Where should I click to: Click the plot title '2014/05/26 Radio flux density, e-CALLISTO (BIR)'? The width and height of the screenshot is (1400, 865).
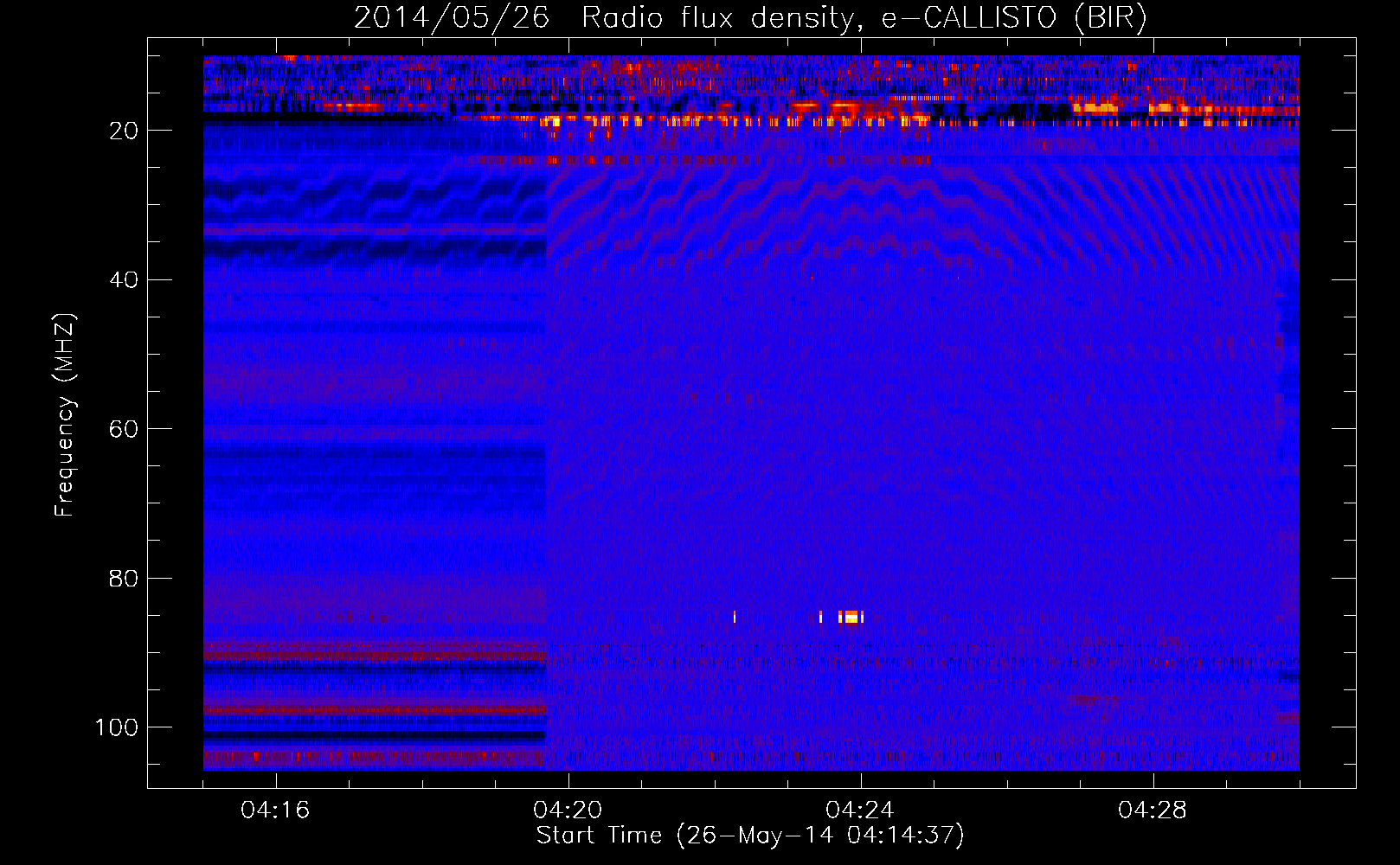coord(750,17)
